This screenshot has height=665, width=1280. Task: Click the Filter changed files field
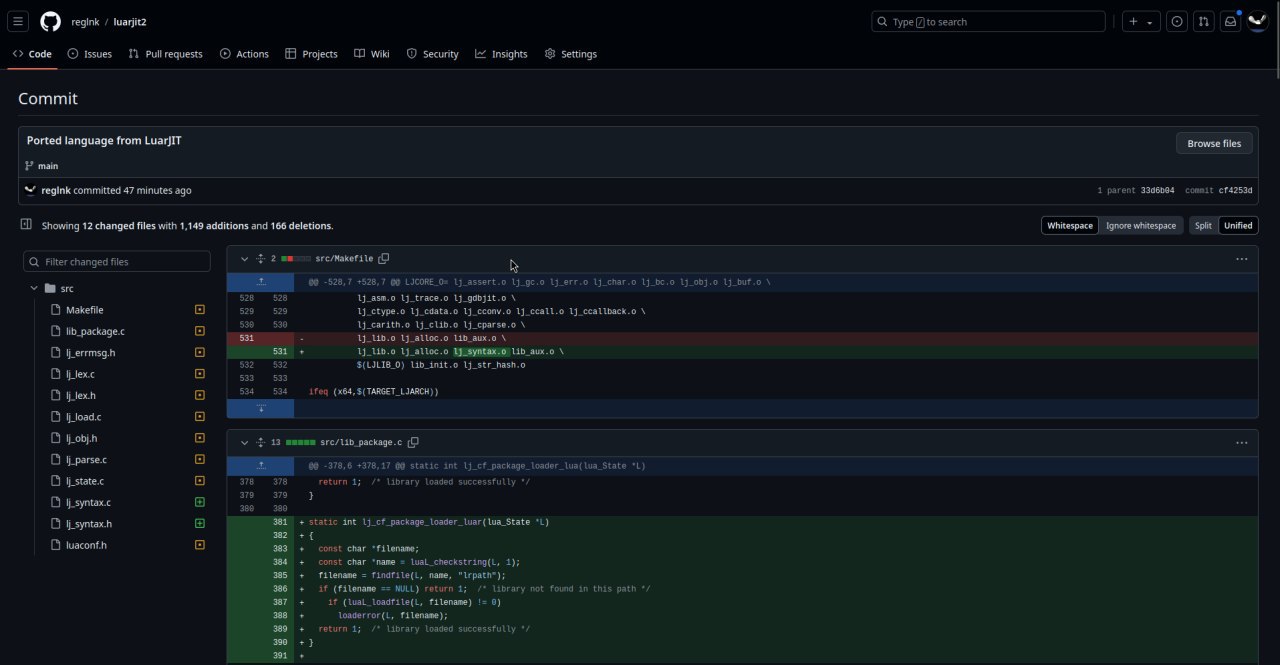(118, 262)
